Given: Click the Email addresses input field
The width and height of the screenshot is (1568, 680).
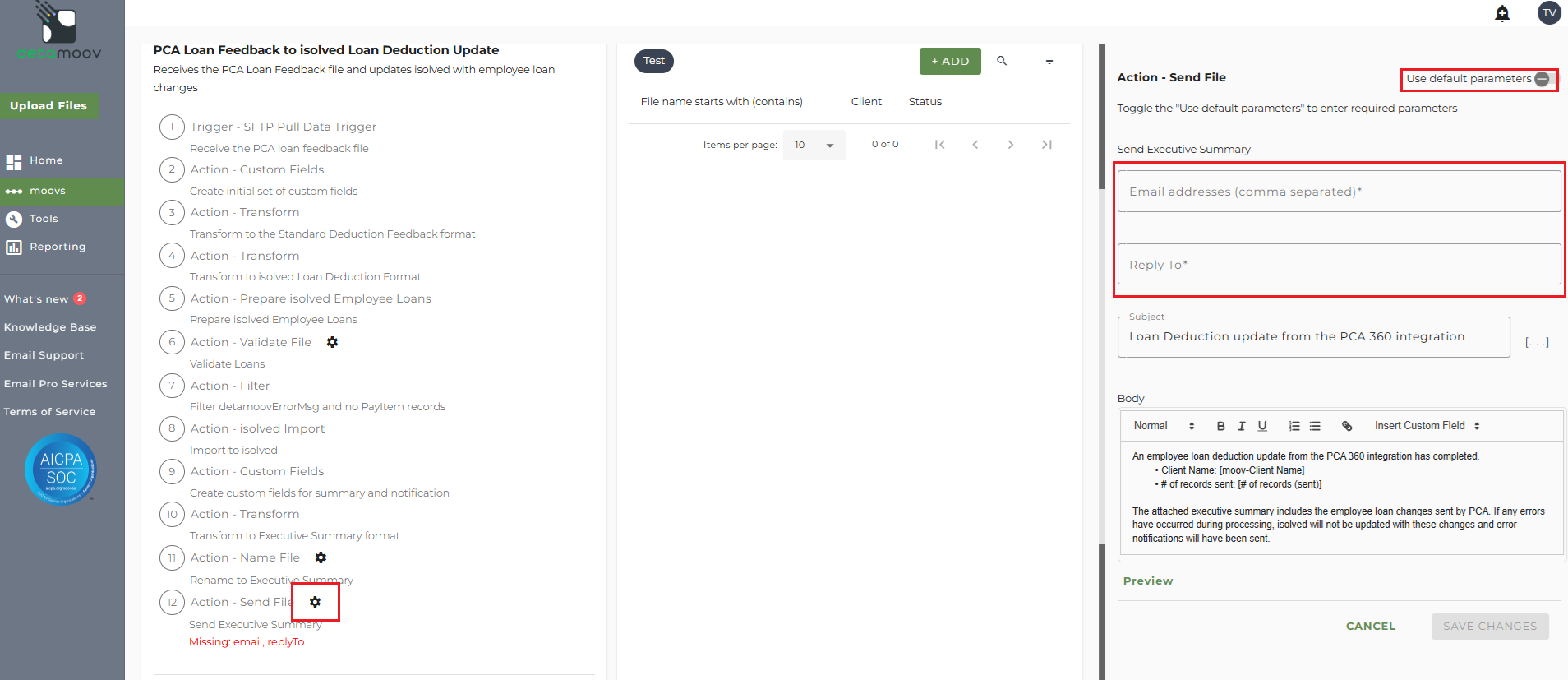Looking at the screenshot, I should pyautogui.click(x=1339, y=192).
